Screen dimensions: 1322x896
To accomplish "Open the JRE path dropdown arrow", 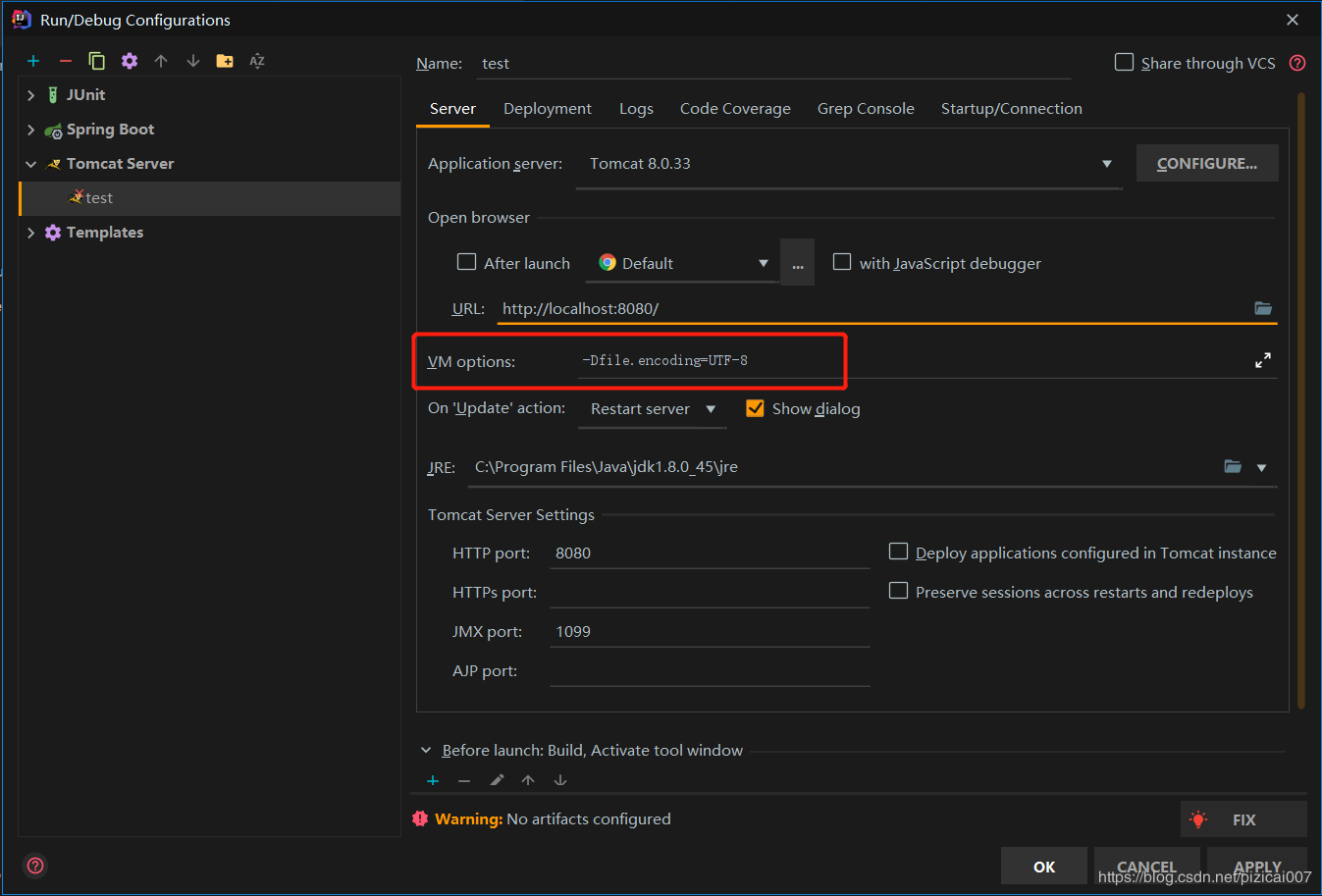I will pyautogui.click(x=1262, y=467).
